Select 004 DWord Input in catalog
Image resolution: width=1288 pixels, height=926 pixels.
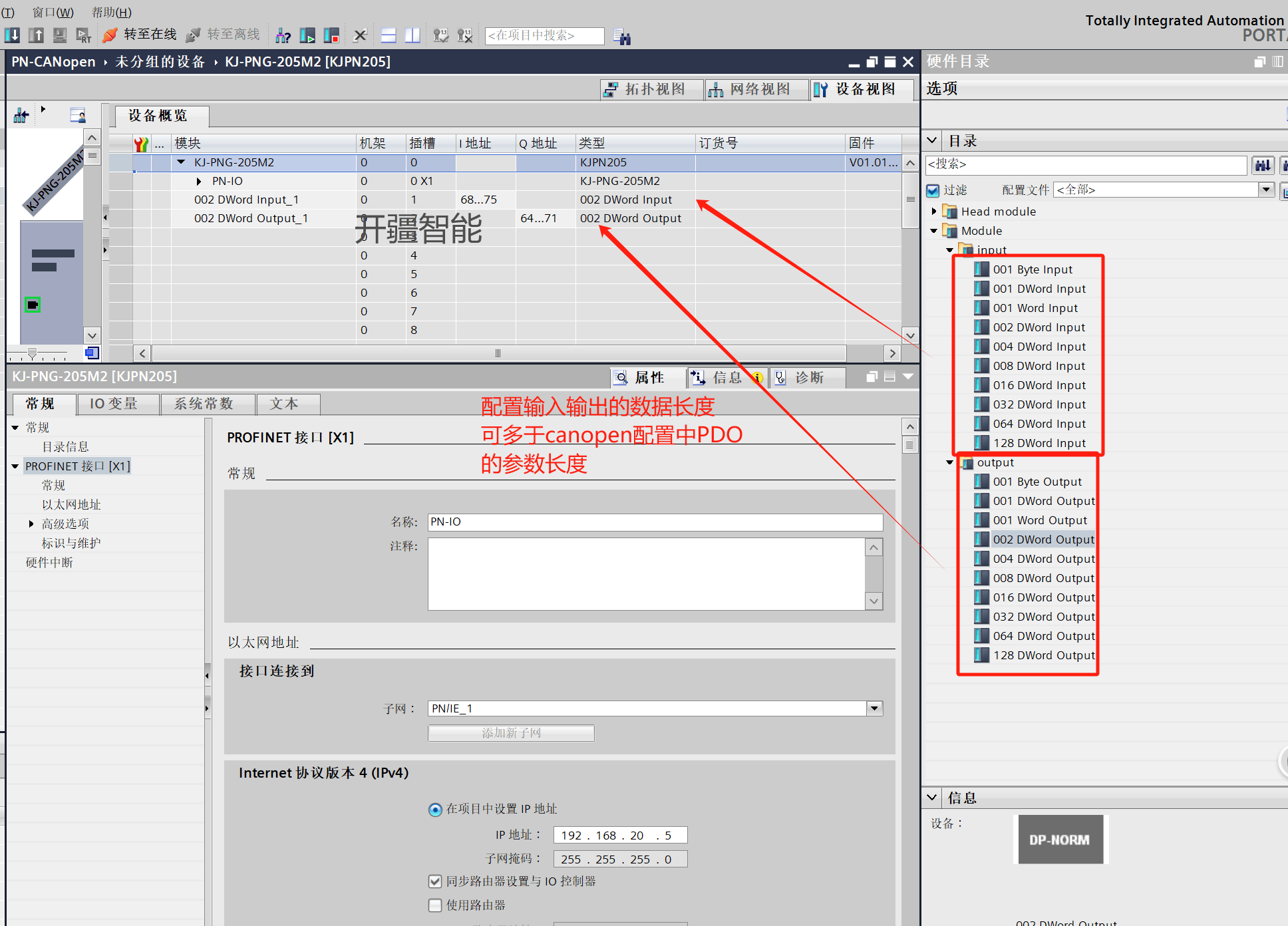(1039, 347)
